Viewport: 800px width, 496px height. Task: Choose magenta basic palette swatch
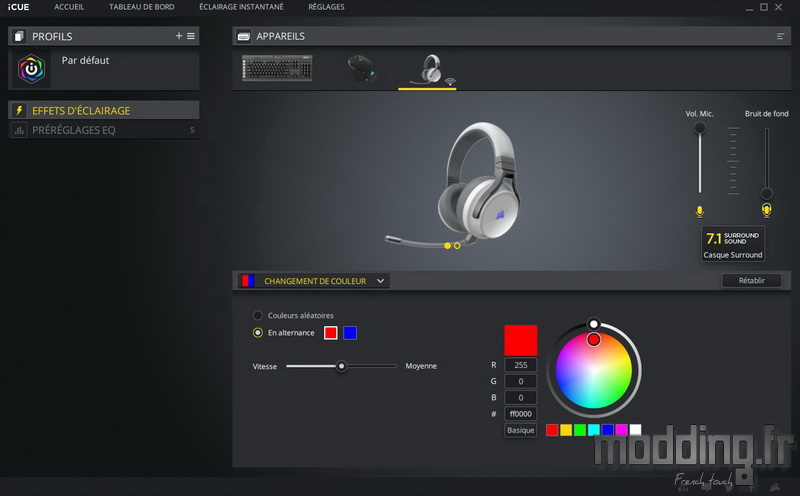coord(621,430)
